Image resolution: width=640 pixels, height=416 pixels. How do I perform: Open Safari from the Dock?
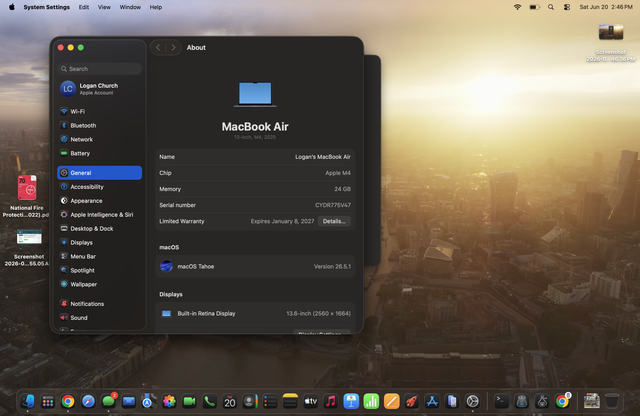click(x=88, y=401)
